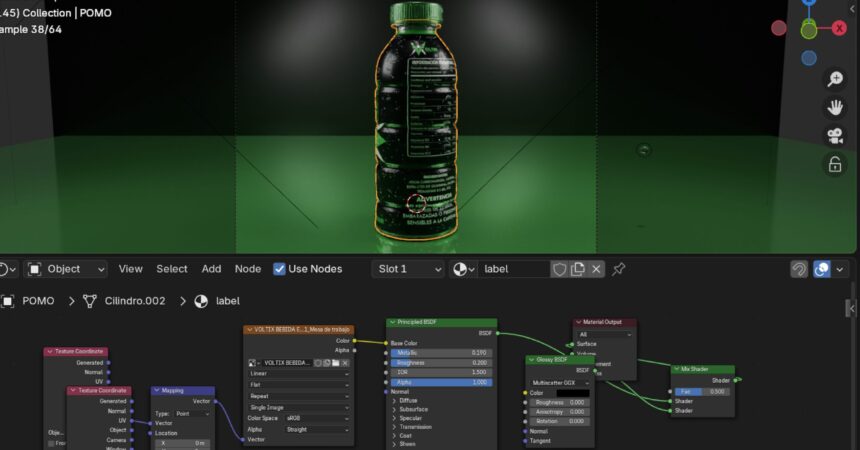The image size is (860, 450).
Task: Pin the material with the pin icon
Action: (619, 269)
